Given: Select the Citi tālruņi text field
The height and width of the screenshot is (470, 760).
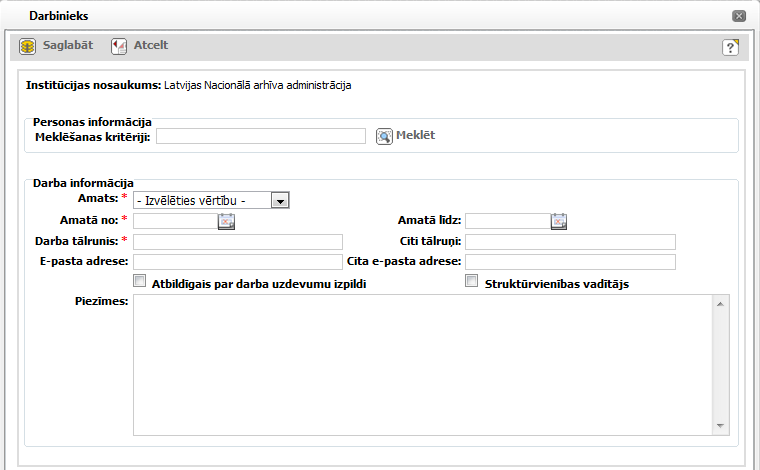Looking at the screenshot, I should pos(570,242).
